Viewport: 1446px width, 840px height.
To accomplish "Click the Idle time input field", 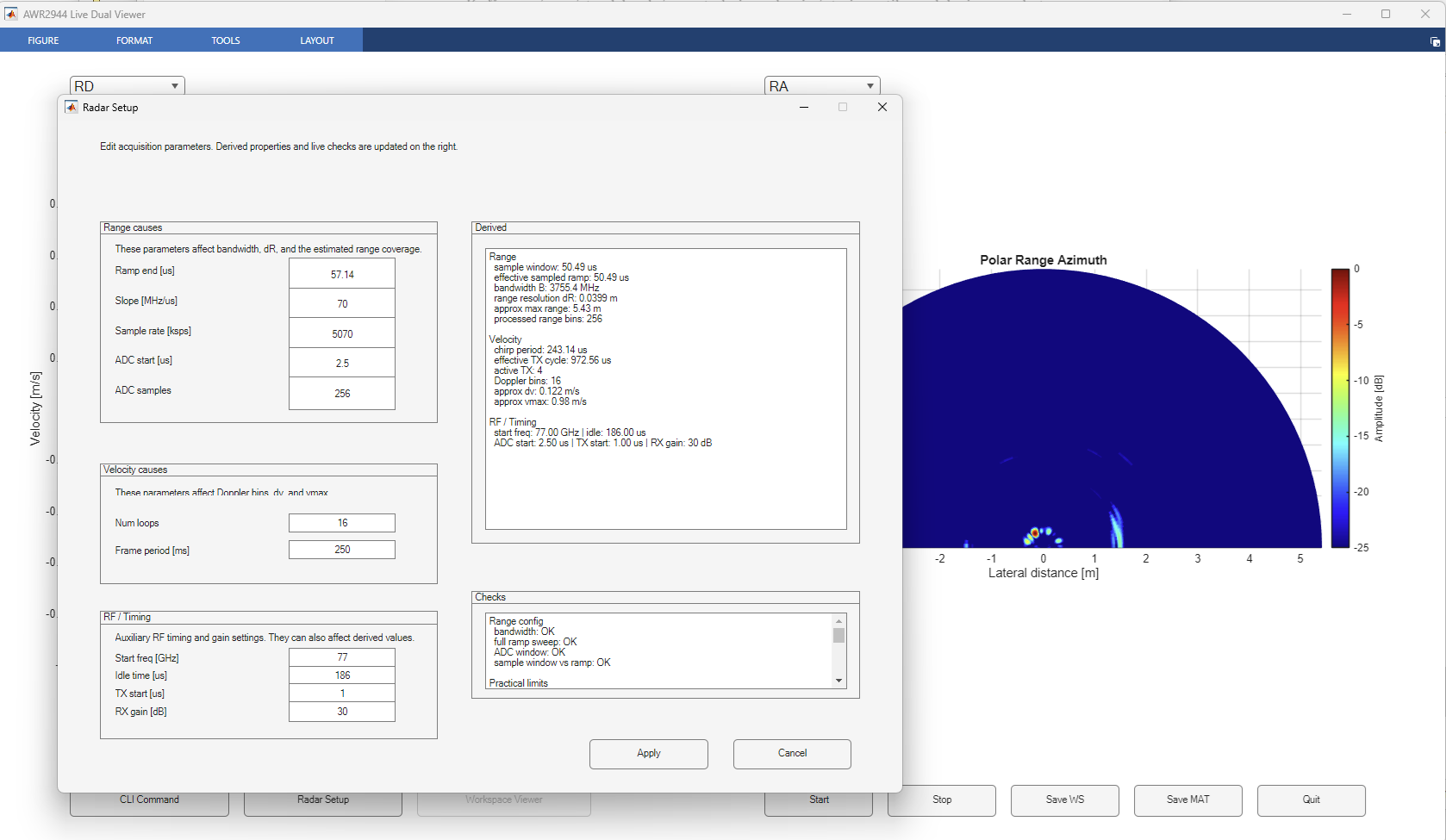I will click(x=342, y=675).
